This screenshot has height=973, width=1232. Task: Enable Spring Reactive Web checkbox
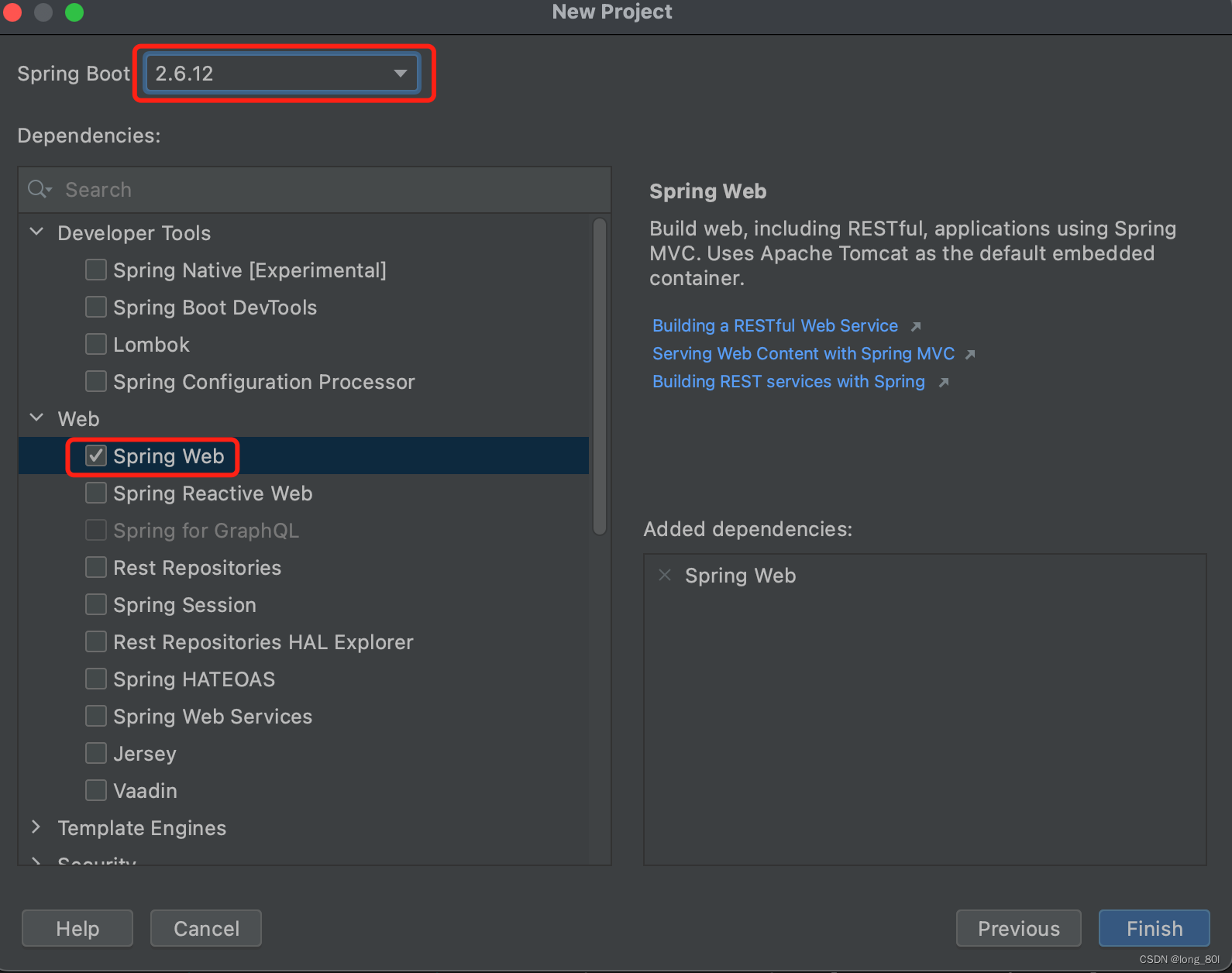tap(96, 493)
